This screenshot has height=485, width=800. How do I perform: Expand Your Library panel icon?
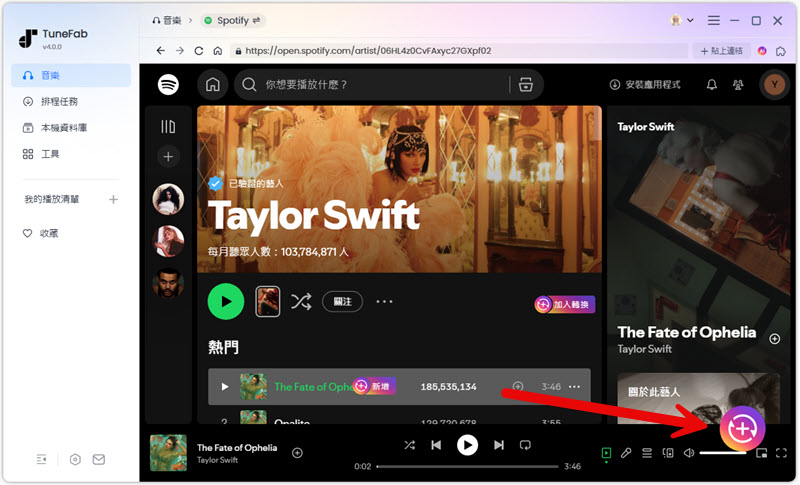click(168, 126)
